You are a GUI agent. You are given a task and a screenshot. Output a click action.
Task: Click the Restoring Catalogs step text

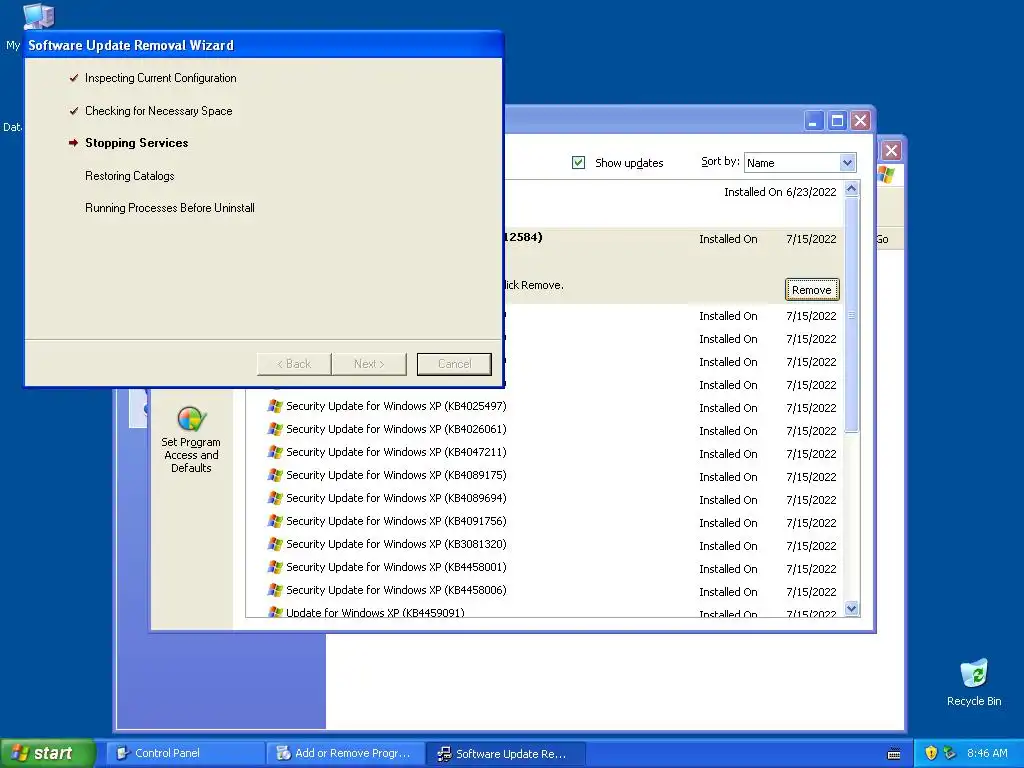[129, 176]
